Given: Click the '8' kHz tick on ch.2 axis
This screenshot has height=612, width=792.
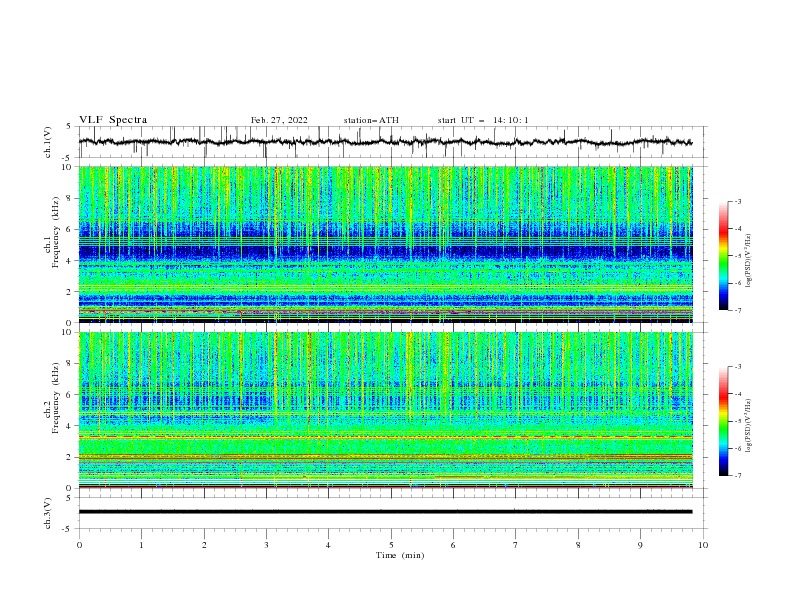Looking at the screenshot, I should coord(71,364).
